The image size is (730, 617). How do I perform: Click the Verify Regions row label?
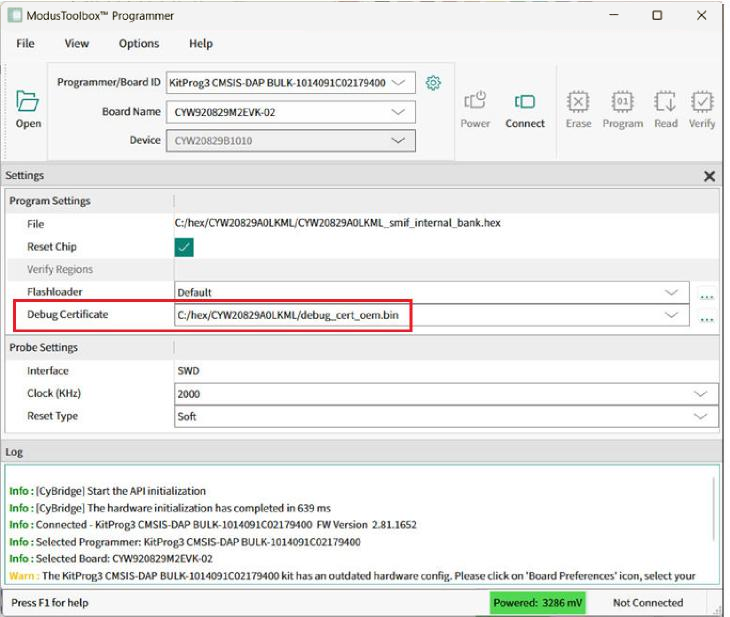pyautogui.click(x=60, y=270)
